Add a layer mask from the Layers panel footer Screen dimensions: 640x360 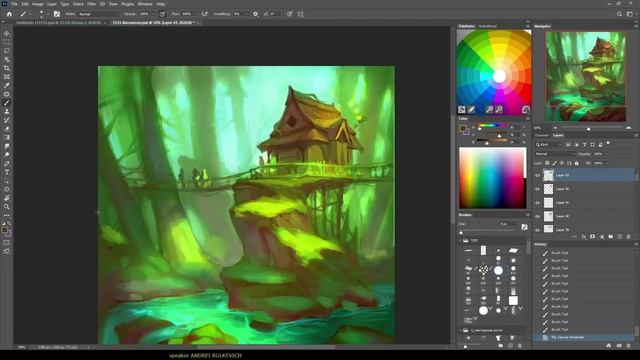(x=593, y=237)
